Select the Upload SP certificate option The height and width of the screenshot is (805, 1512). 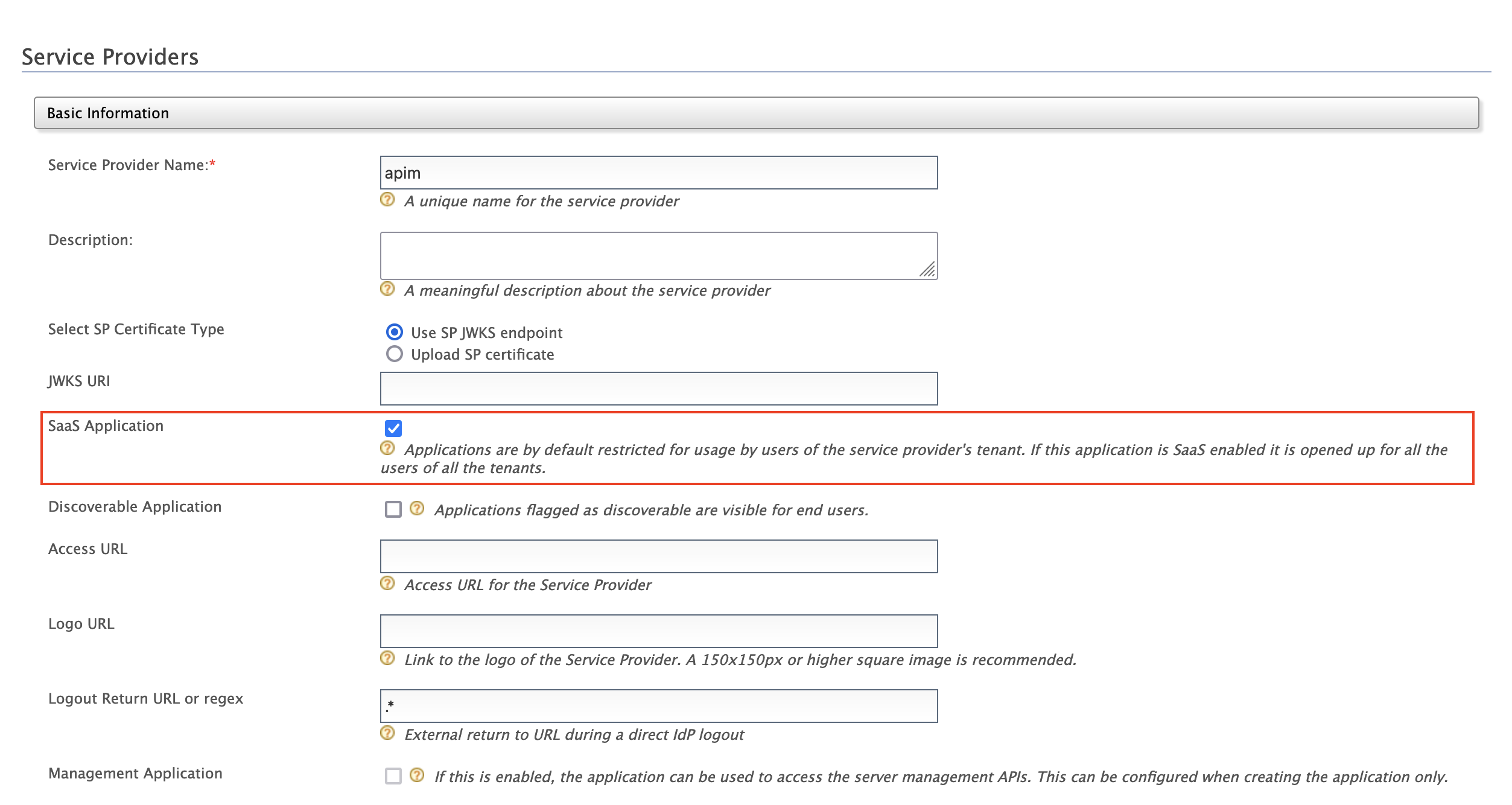point(395,354)
